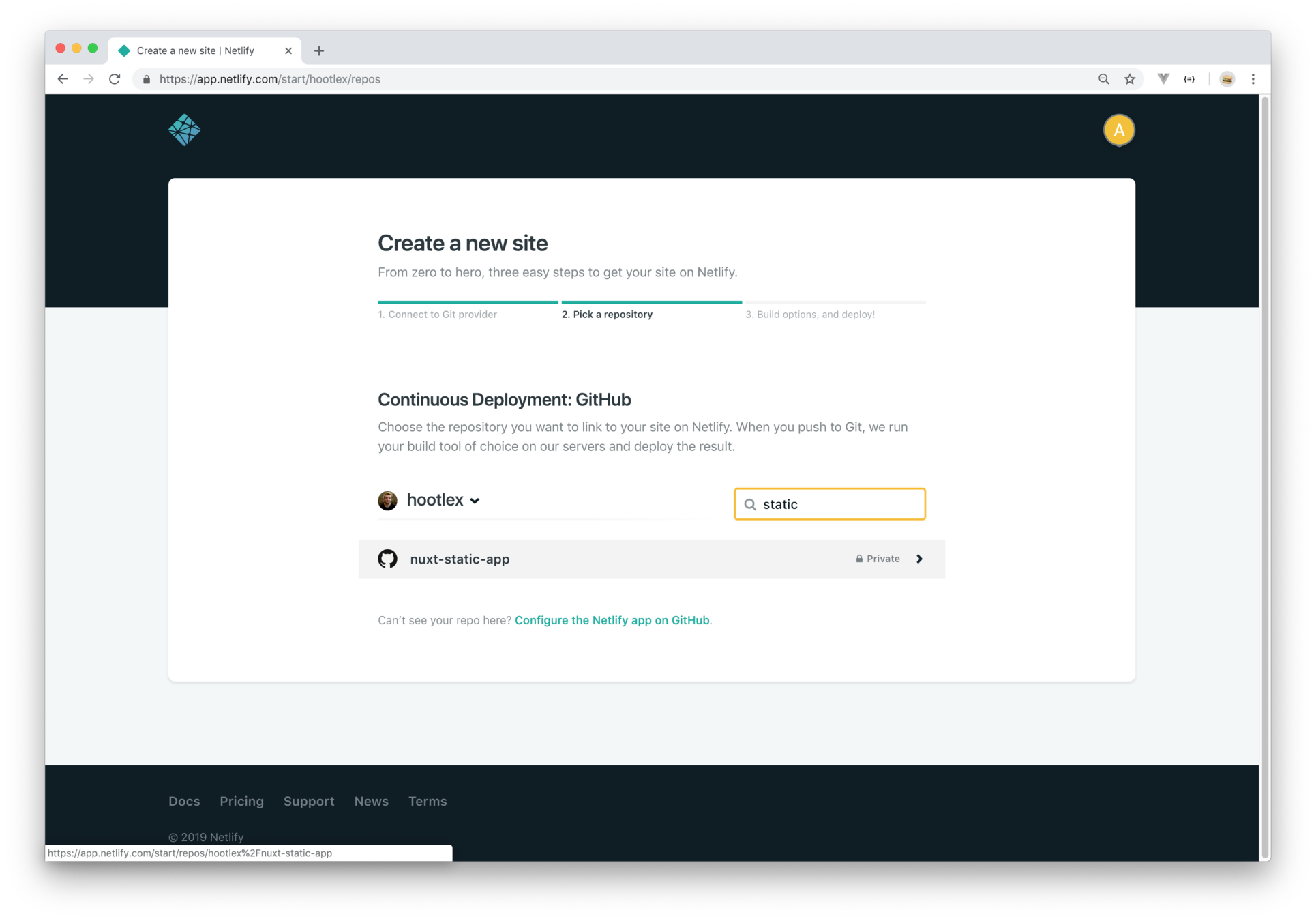Click the Vue devtools extension icon
This screenshot has width=1316, height=921.
[1163, 79]
